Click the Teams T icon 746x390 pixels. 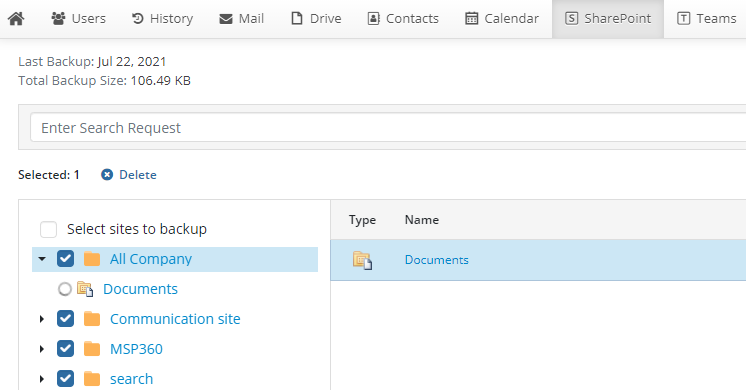[684, 19]
